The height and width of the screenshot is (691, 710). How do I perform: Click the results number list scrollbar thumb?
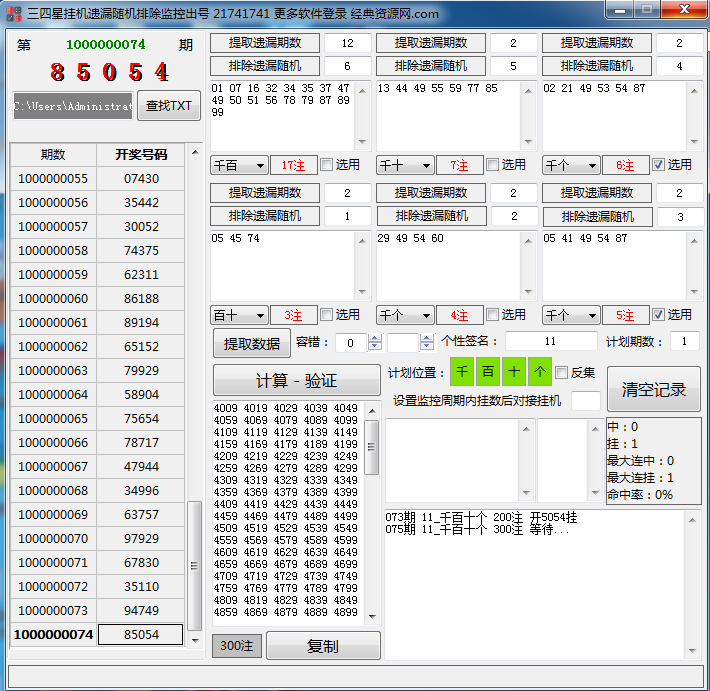(372, 447)
